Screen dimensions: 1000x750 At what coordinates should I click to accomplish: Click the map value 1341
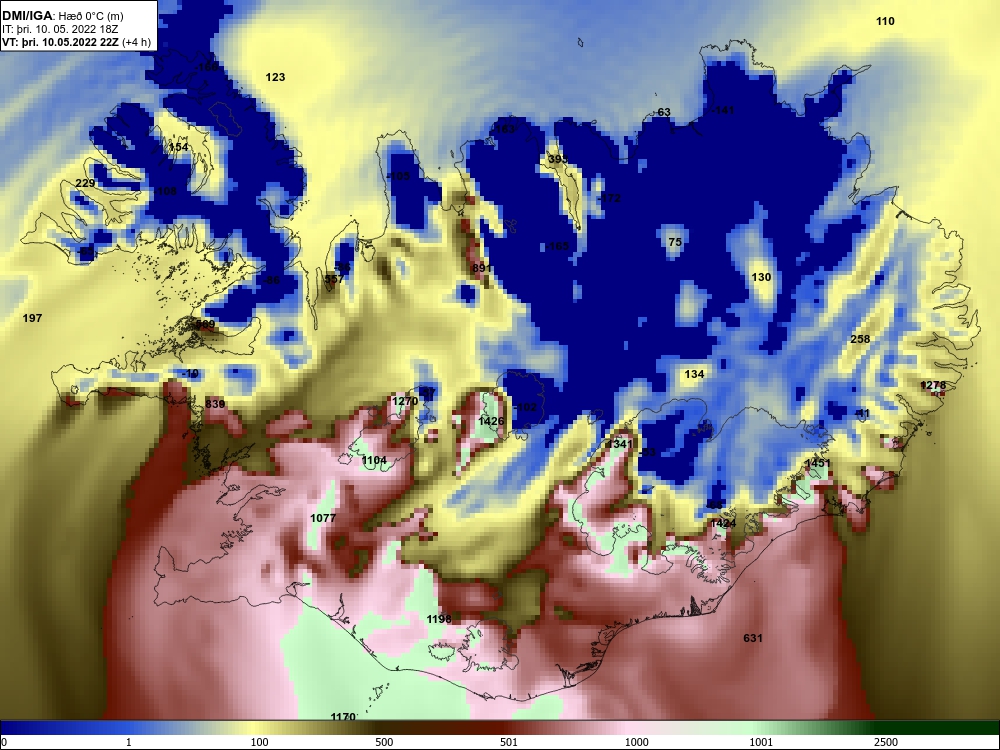(x=620, y=444)
